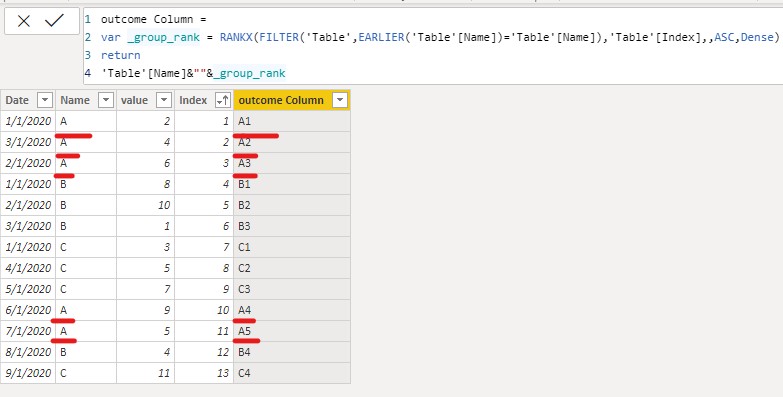Viewport: 783px width, 397px height.
Task: Select the A3 outcome cell
Action: pos(292,163)
